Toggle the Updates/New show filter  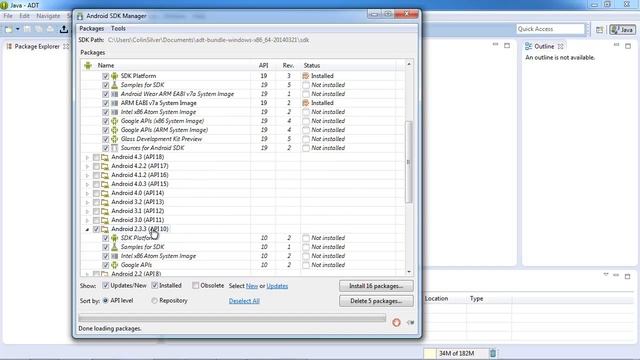coord(105,285)
